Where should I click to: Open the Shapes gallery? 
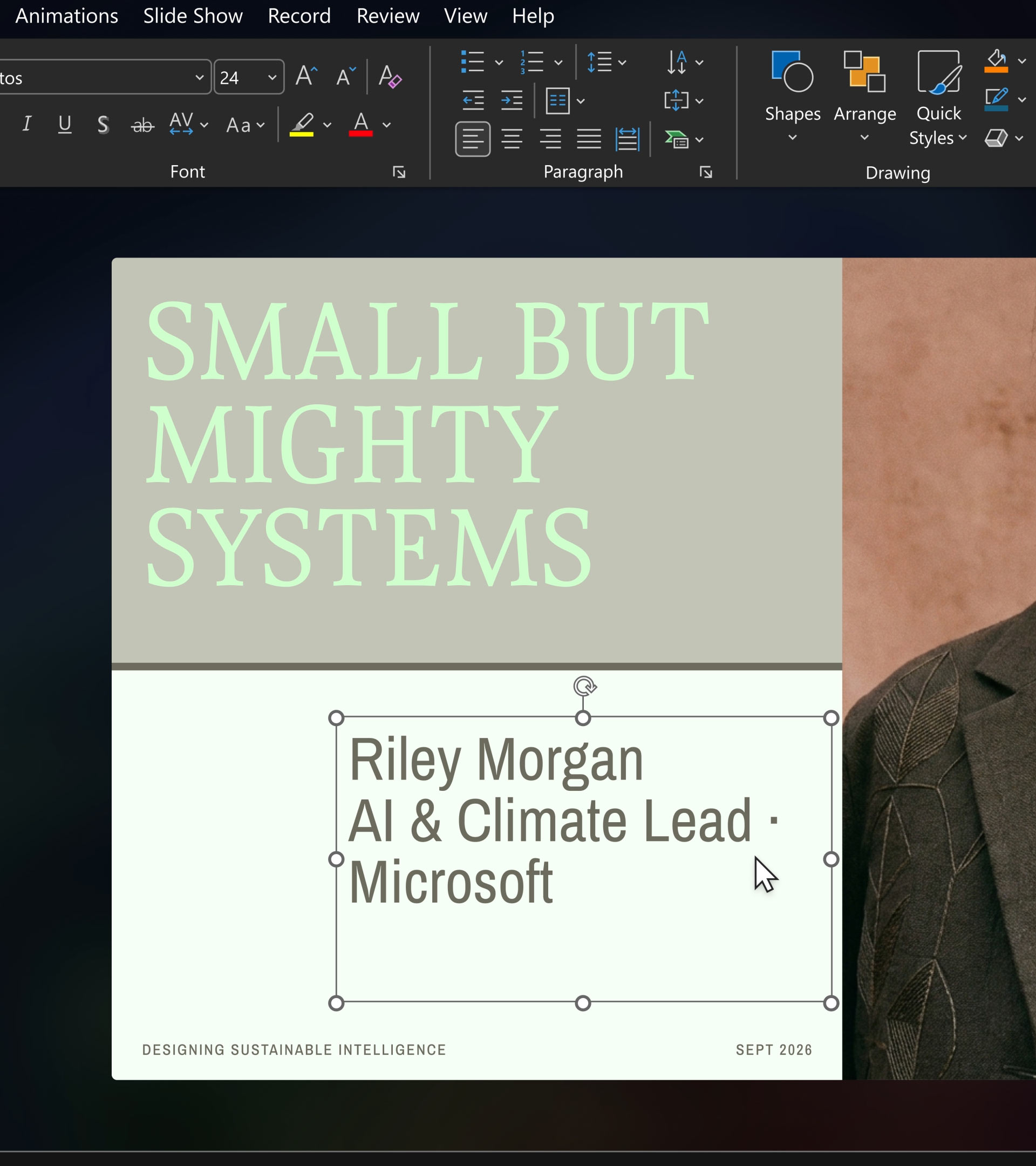[x=793, y=96]
